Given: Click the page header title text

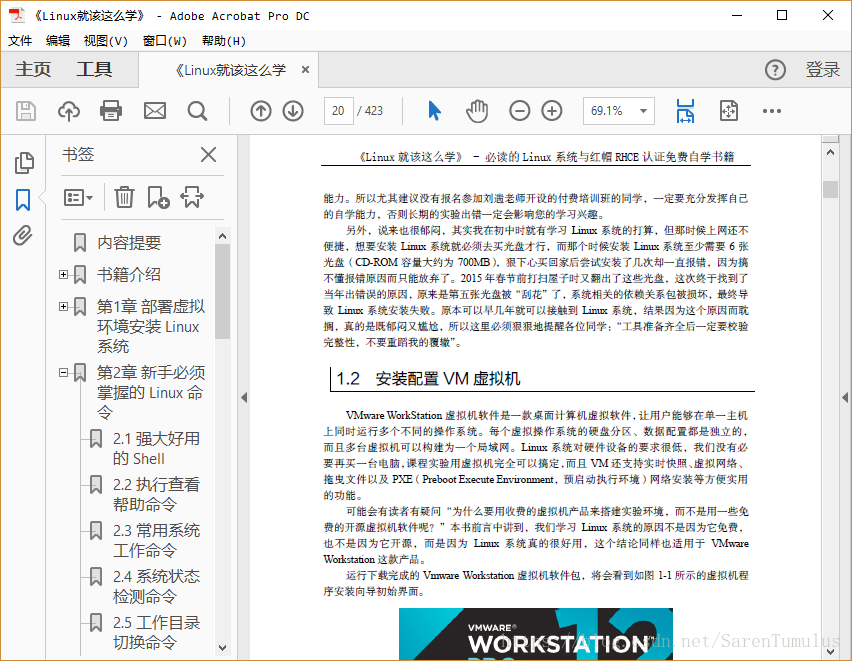Looking at the screenshot, I should coord(546,157).
